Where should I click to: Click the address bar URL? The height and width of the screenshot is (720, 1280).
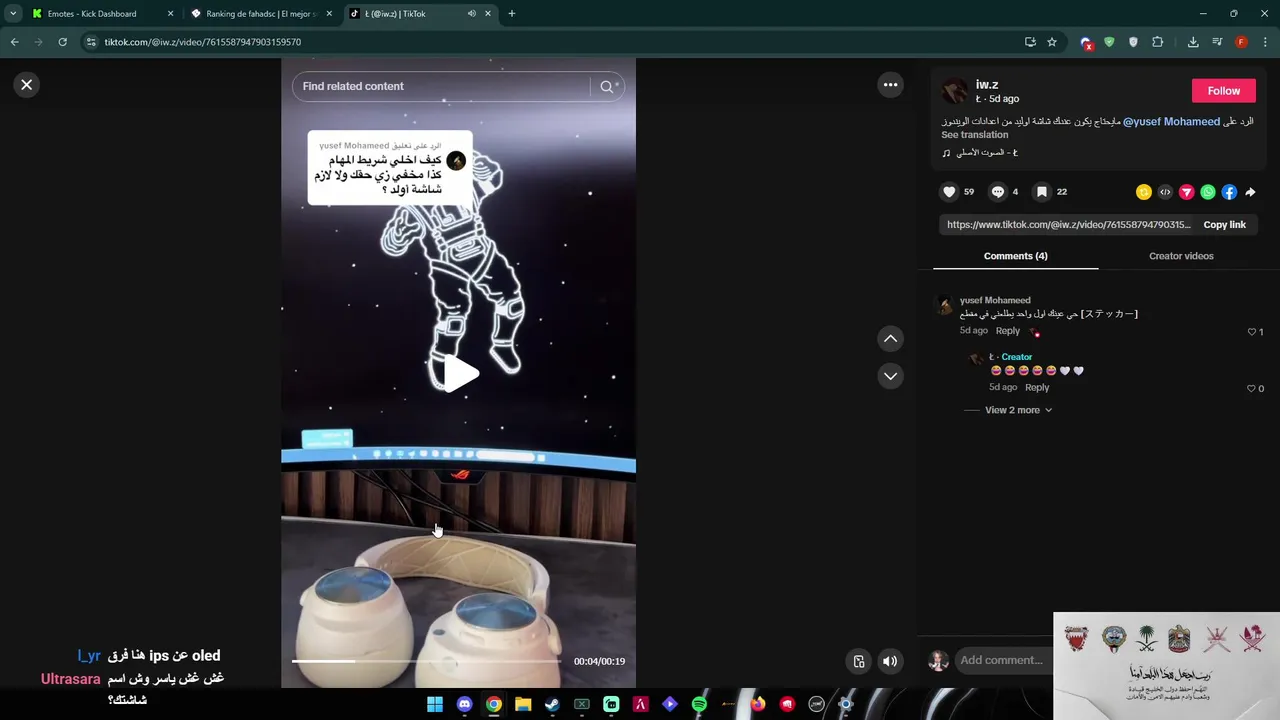click(203, 42)
